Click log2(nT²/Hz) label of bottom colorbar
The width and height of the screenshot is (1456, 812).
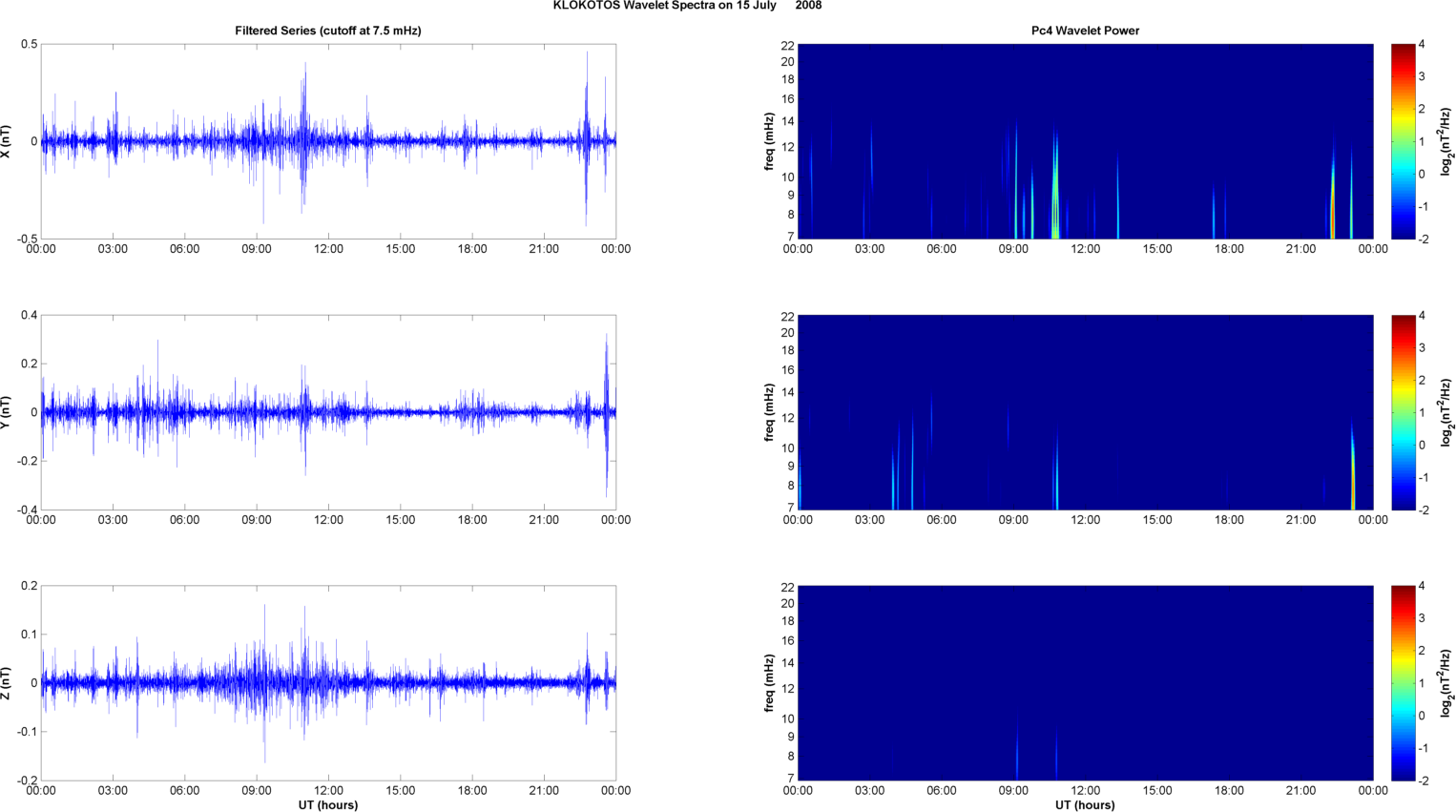1446,683
